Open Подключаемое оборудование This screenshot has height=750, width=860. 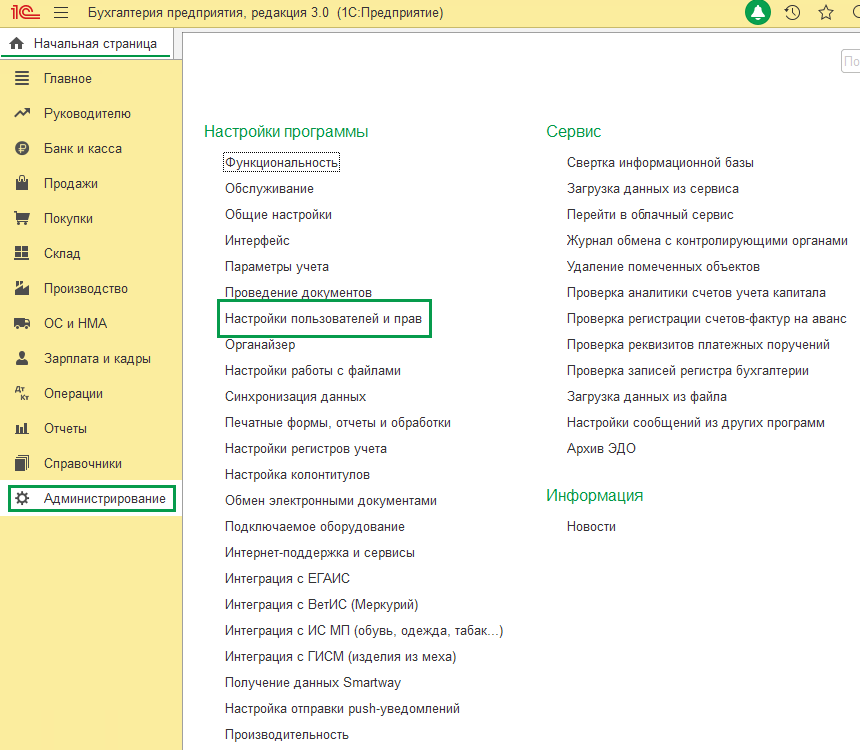click(315, 527)
